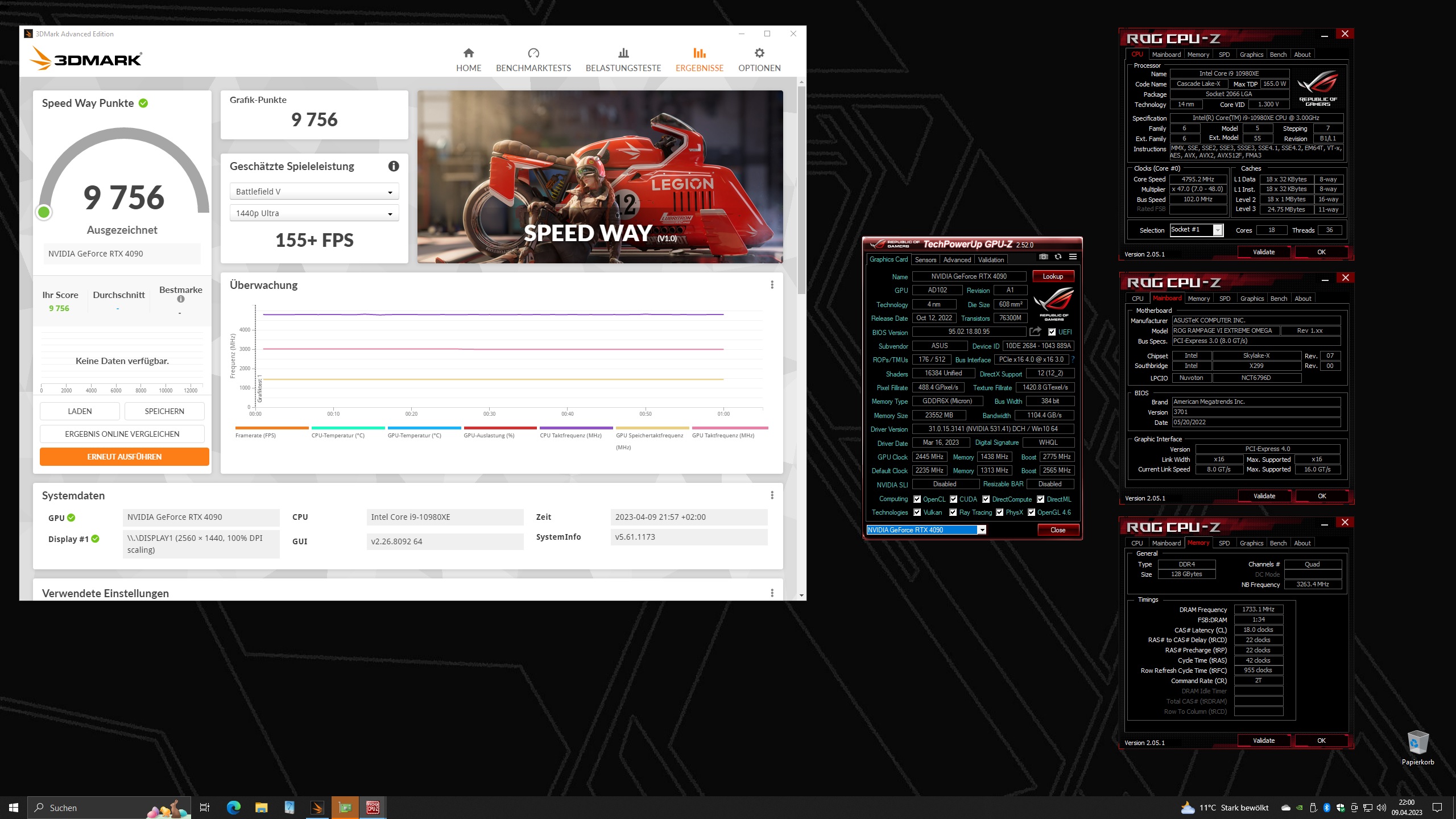
Task: Open File Explorer from the taskbar
Action: click(x=261, y=808)
